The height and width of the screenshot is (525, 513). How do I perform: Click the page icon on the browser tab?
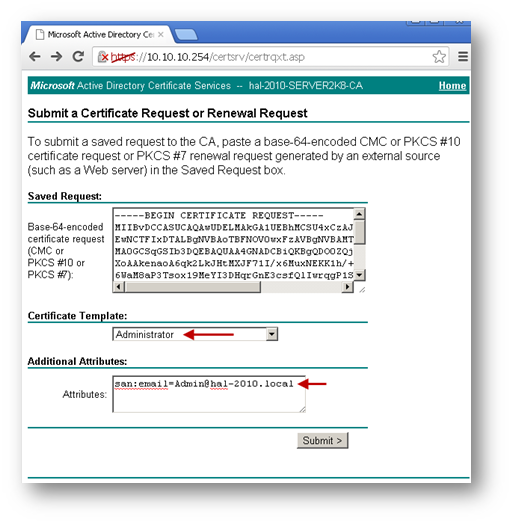pyautogui.click(x=40, y=34)
